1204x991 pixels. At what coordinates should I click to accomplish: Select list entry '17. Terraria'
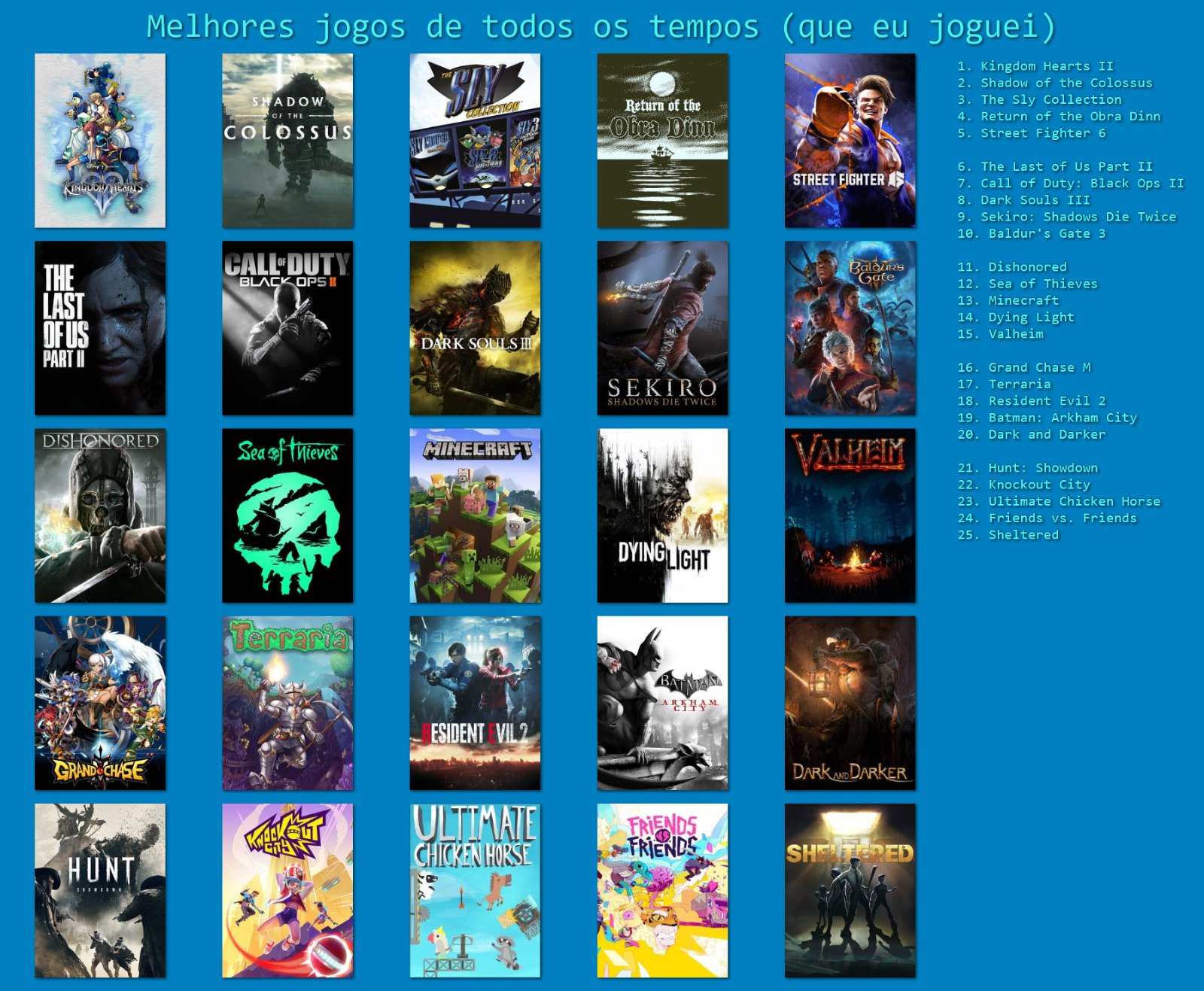pyautogui.click(x=1005, y=384)
